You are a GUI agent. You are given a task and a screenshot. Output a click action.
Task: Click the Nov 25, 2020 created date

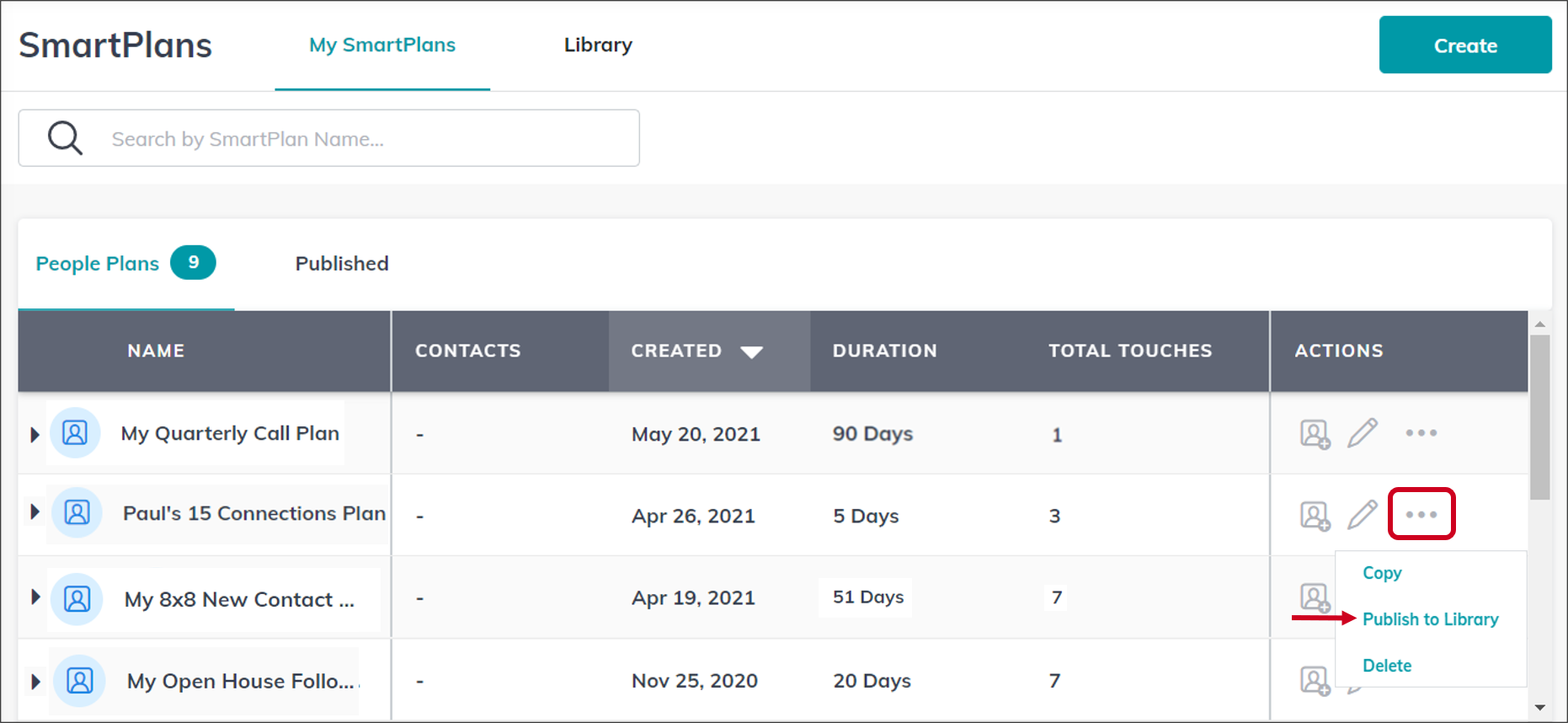tap(695, 680)
